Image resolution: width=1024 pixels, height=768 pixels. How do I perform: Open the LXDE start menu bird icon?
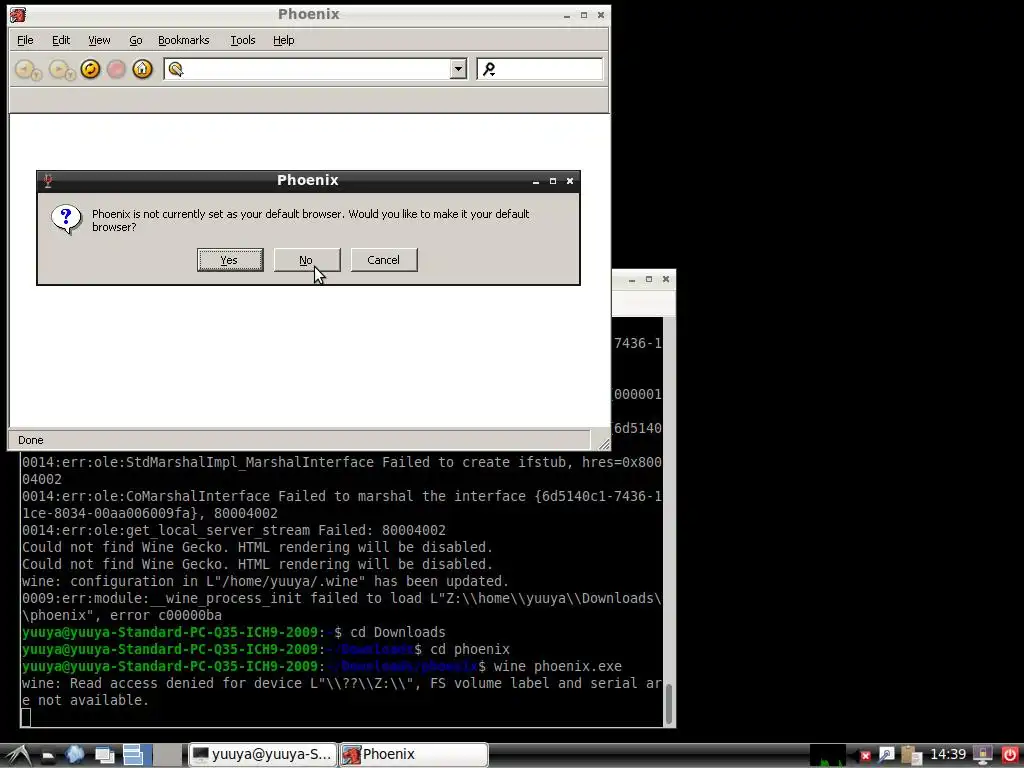[17, 755]
